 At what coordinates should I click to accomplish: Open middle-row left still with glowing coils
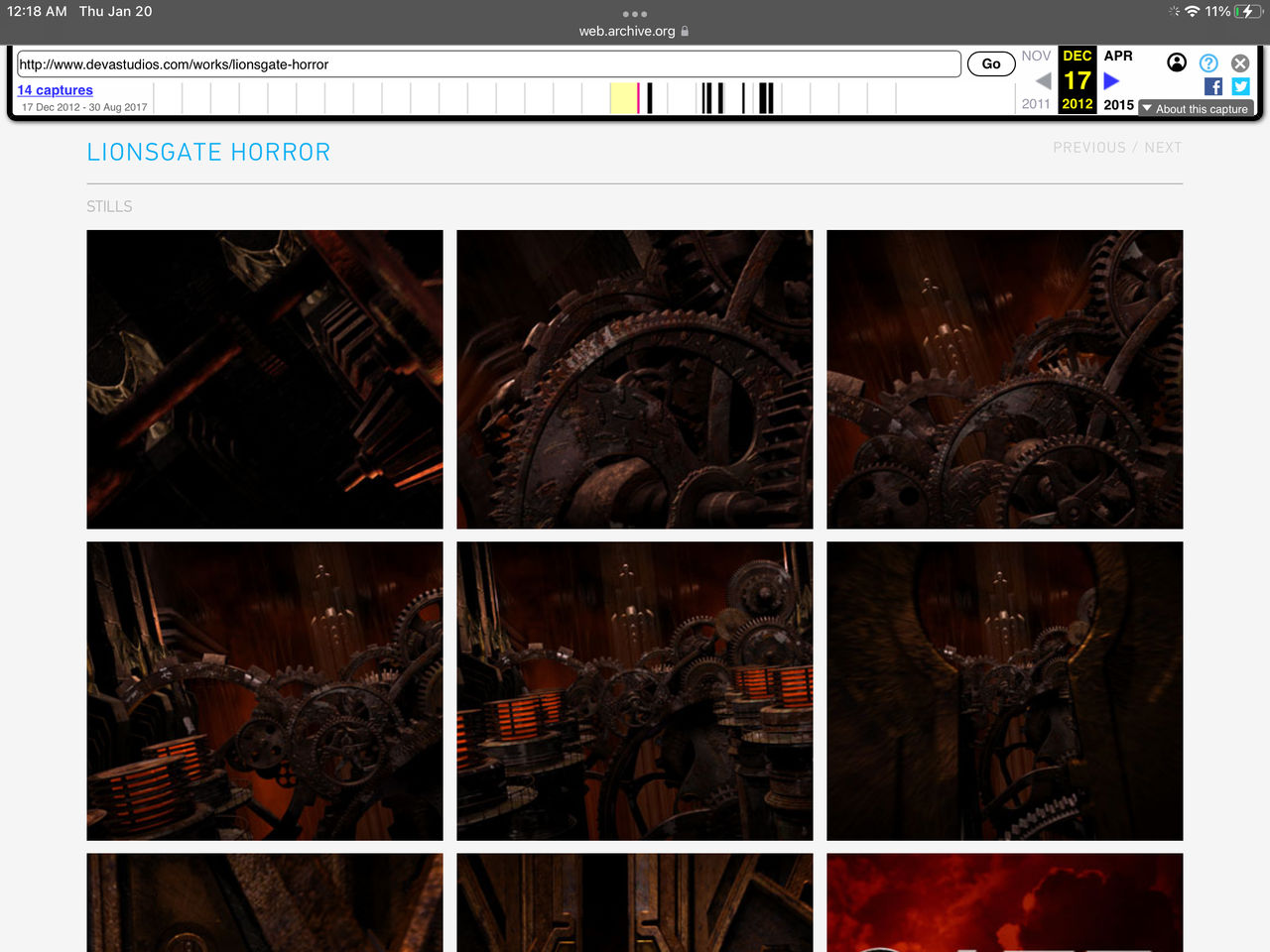pos(265,691)
